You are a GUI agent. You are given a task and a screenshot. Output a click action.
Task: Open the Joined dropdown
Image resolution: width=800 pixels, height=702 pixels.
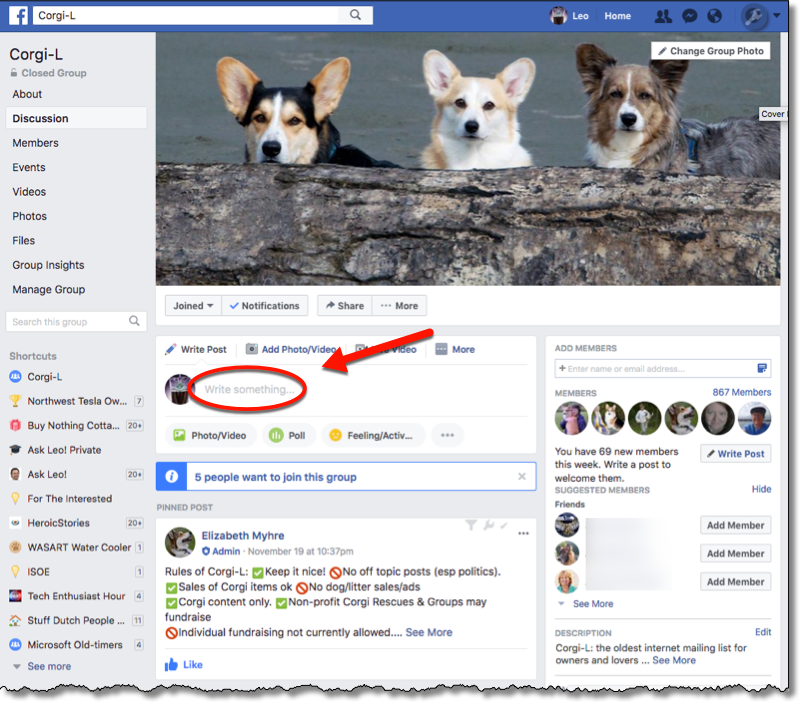click(x=193, y=306)
